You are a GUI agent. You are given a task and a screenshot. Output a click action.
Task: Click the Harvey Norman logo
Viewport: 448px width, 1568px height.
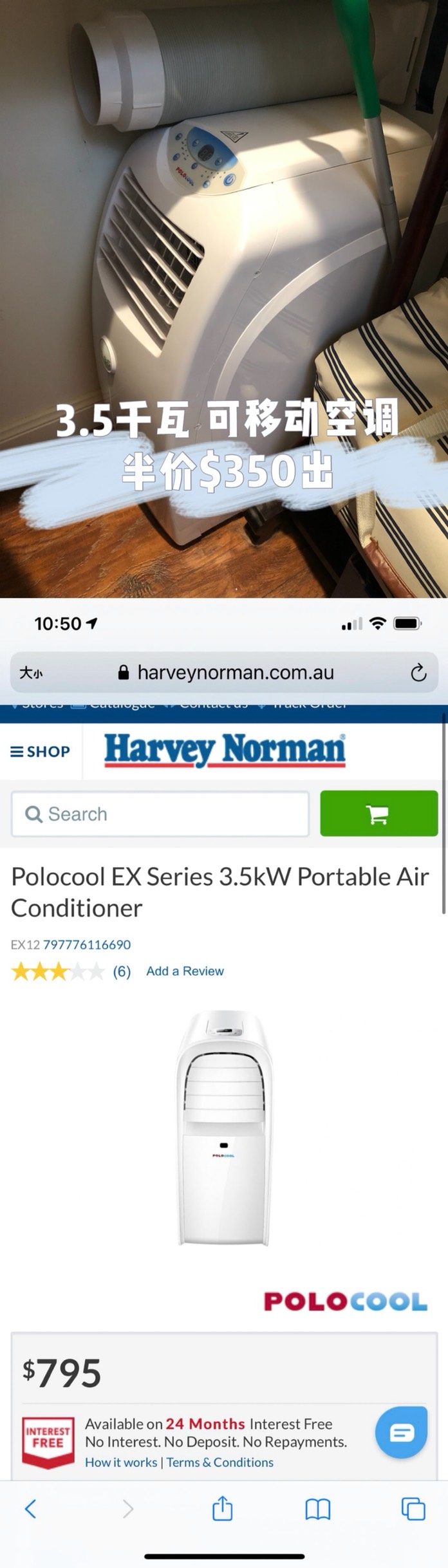225,751
